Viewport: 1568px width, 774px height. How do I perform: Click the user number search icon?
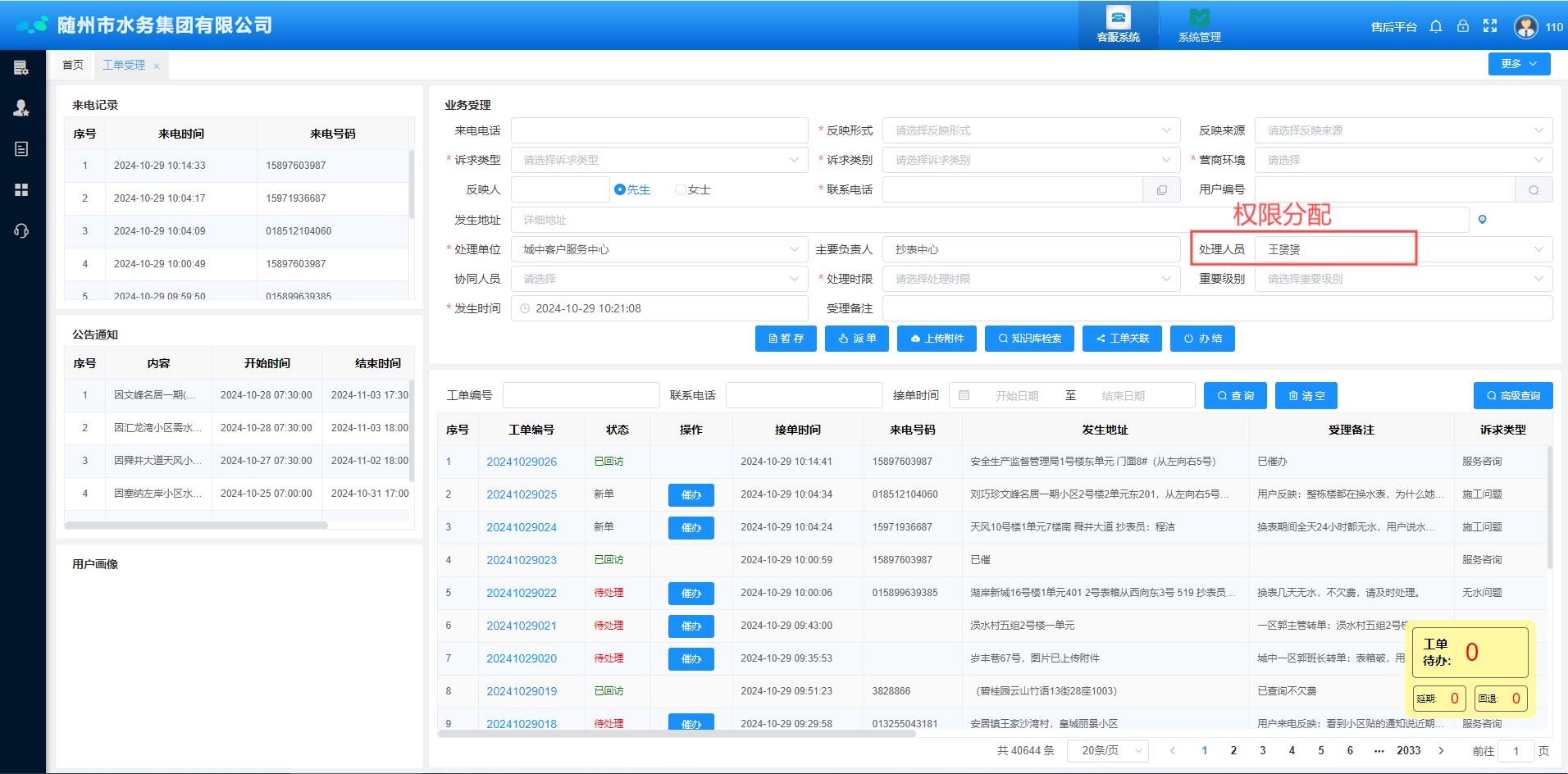click(1533, 190)
